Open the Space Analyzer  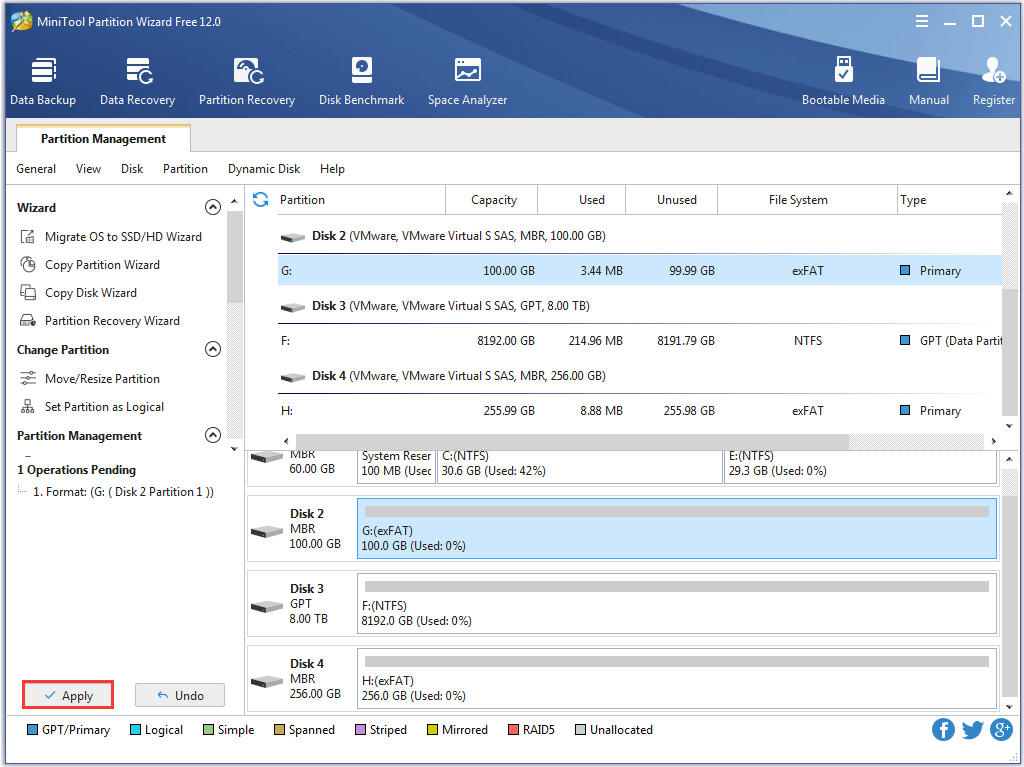tap(468, 82)
